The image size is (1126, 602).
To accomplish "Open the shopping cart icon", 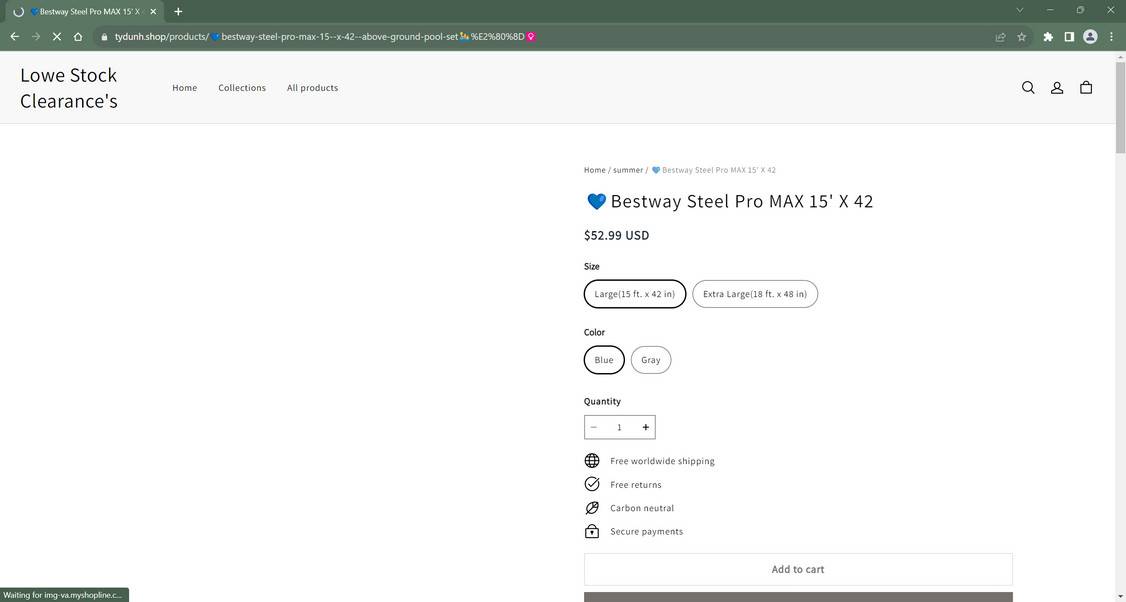I will coord(1086,88).
